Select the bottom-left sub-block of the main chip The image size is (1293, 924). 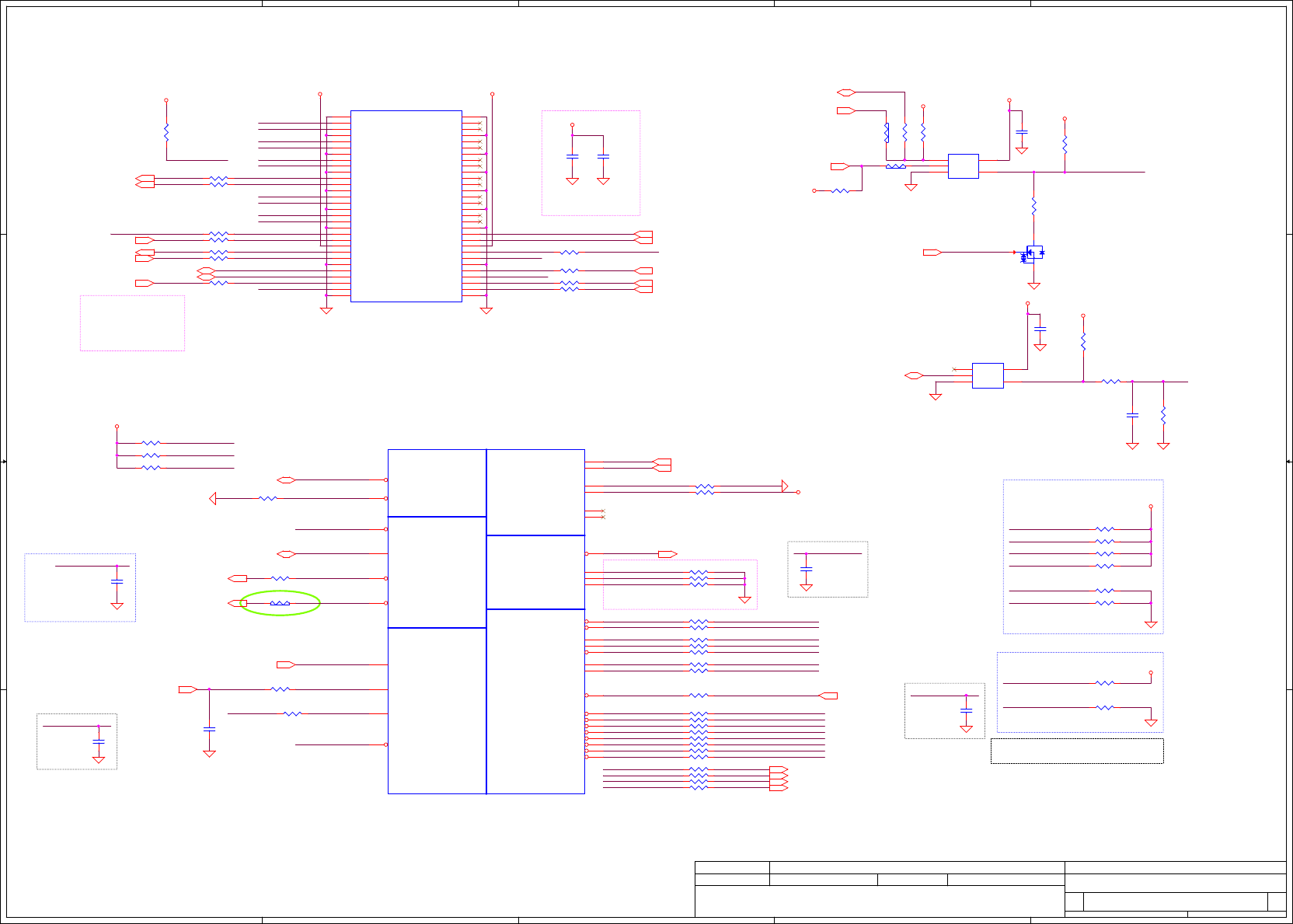437,710
